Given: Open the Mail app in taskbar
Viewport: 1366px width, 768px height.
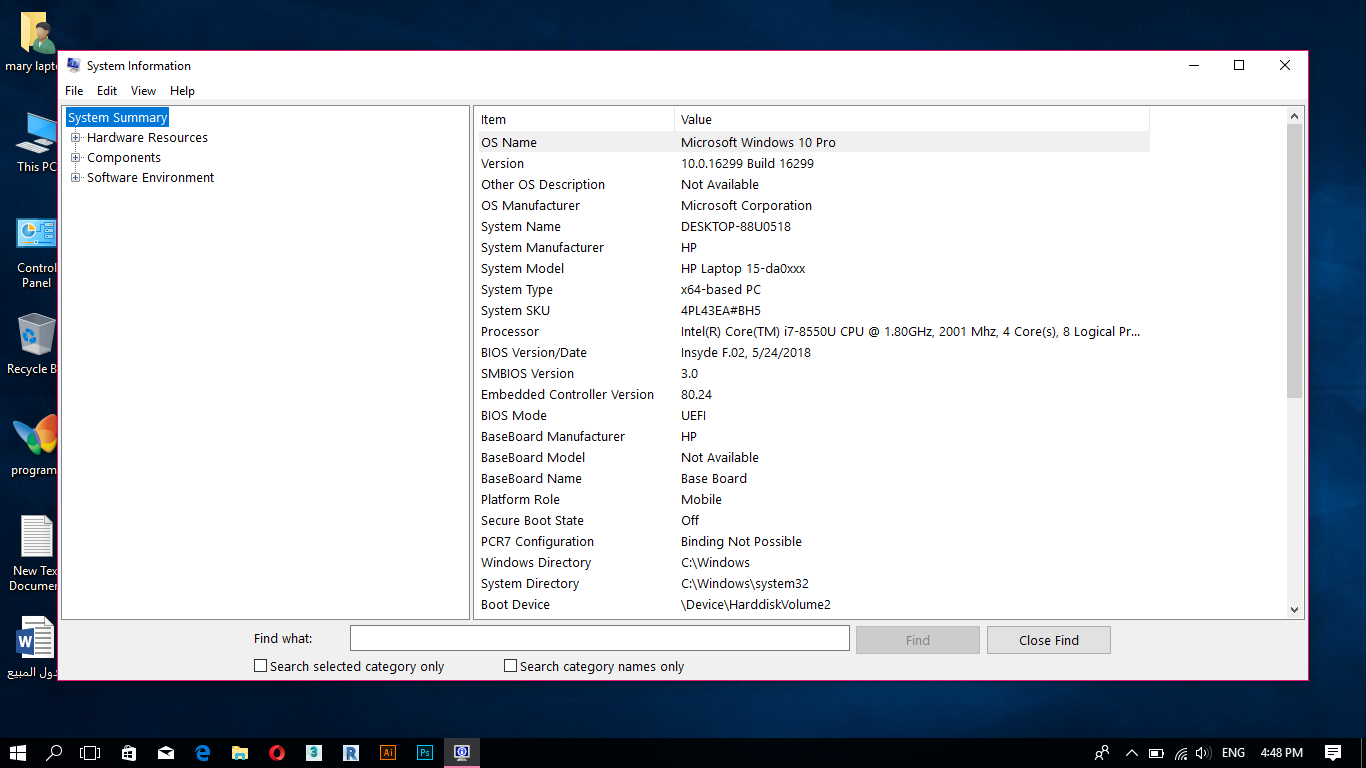Looking at the screenshot, I should click(166, 753).
